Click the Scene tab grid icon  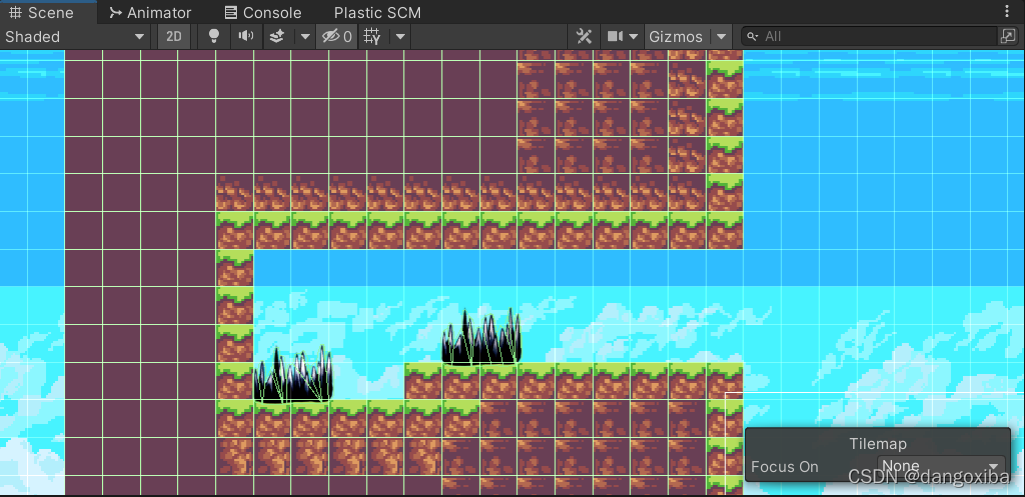(16, 12)
